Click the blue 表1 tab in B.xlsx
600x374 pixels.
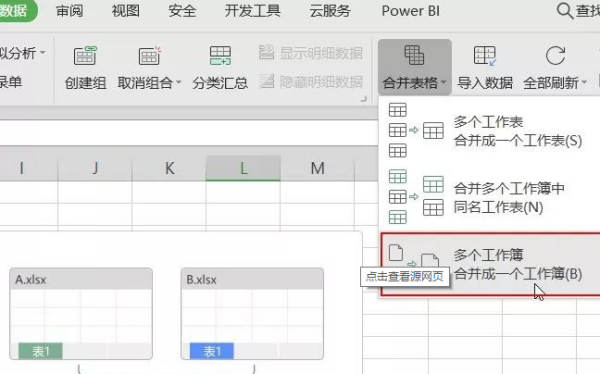click(212, 351)
